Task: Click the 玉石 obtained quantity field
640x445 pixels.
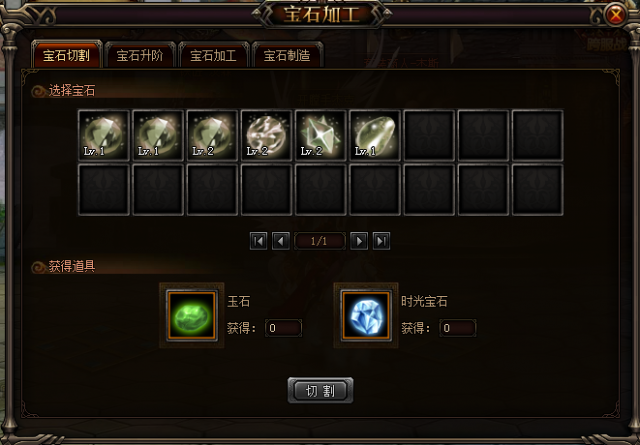Action: (283, 328)
